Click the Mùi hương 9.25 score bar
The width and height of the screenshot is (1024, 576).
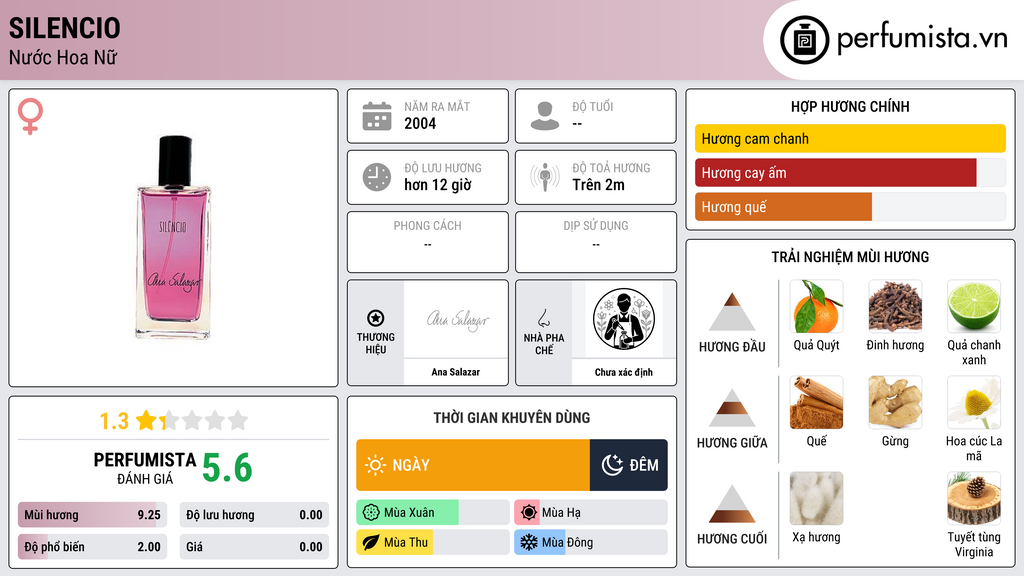92,515
